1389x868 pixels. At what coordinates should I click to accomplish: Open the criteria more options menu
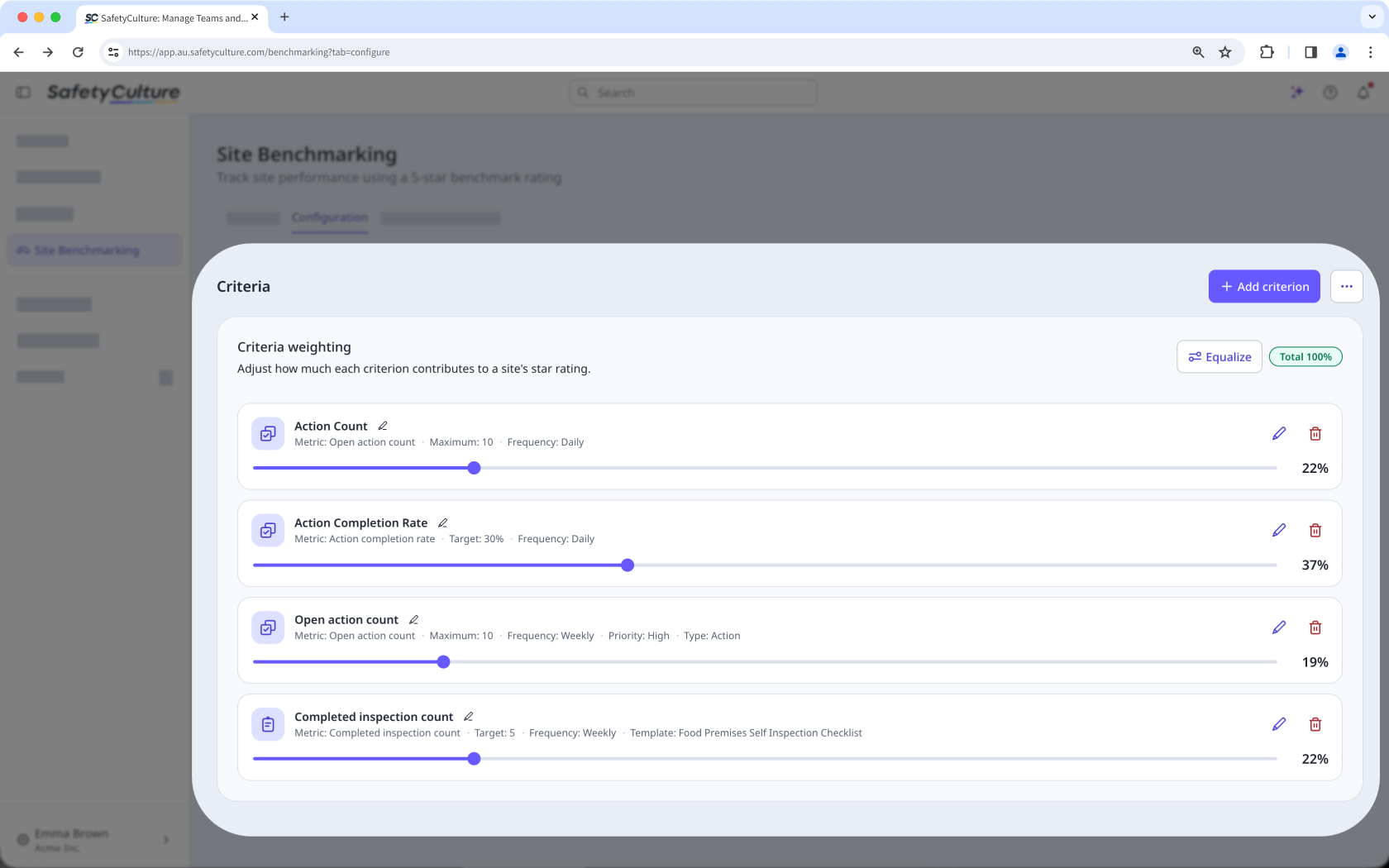click(x=1346, y=286)
